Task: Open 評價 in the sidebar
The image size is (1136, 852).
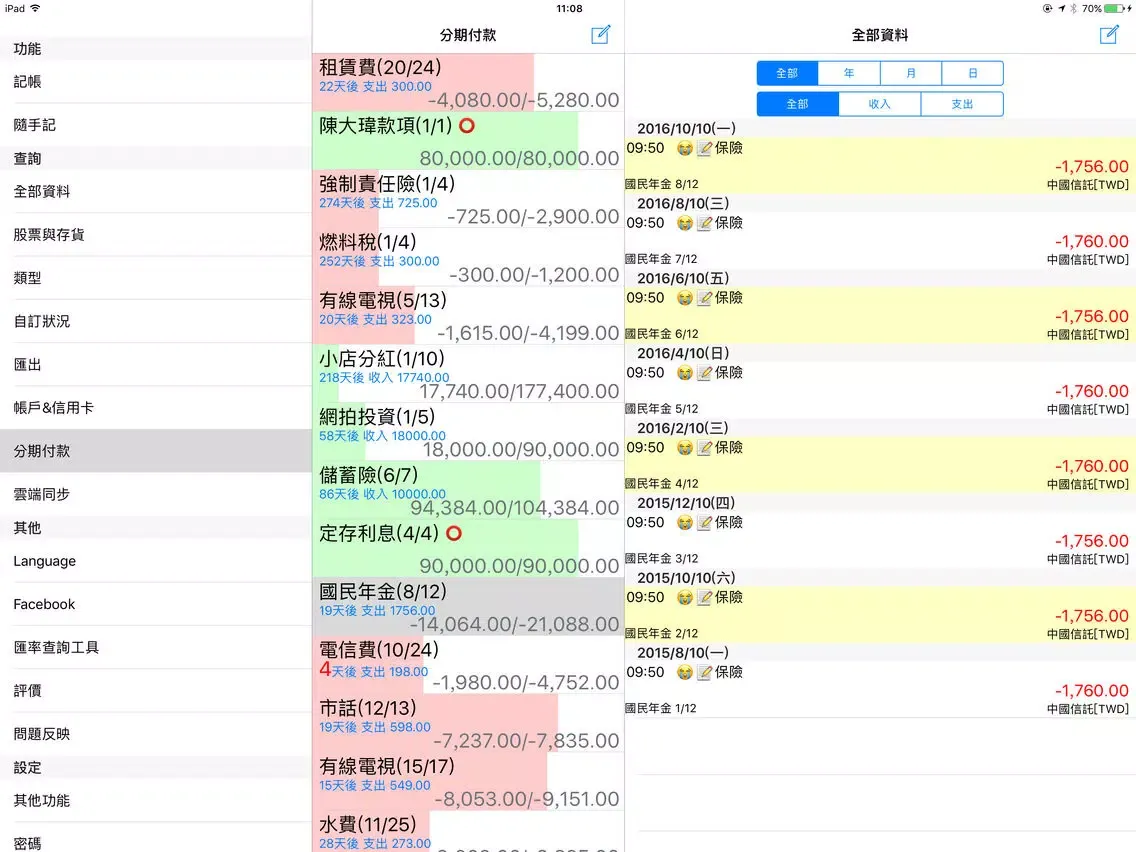Action: click(156, 691)
